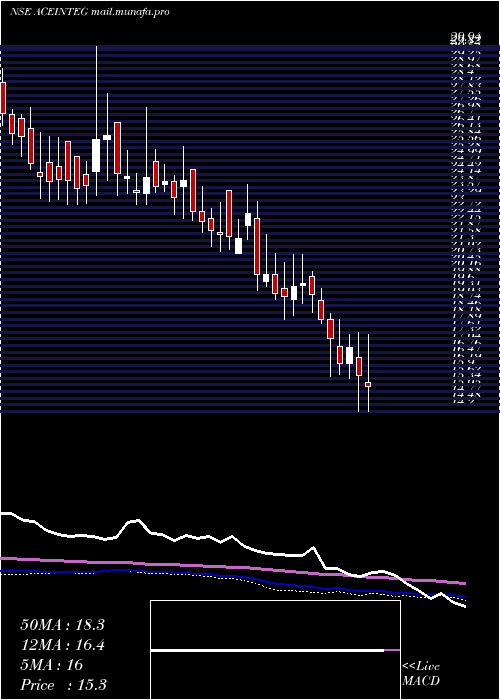Select the 5MA : 16 value
500x700 pixels.
click(x=51, y=665)
